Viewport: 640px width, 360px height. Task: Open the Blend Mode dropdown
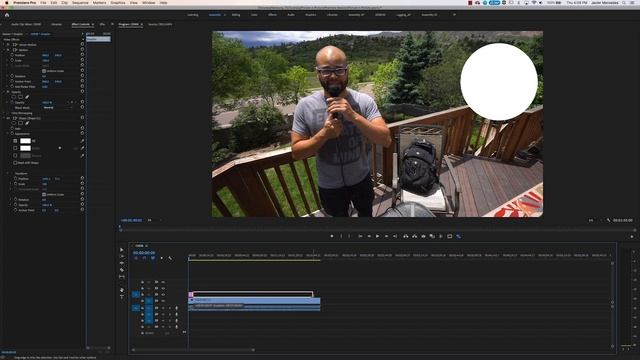pyautogui.click(x=57, y=107)
